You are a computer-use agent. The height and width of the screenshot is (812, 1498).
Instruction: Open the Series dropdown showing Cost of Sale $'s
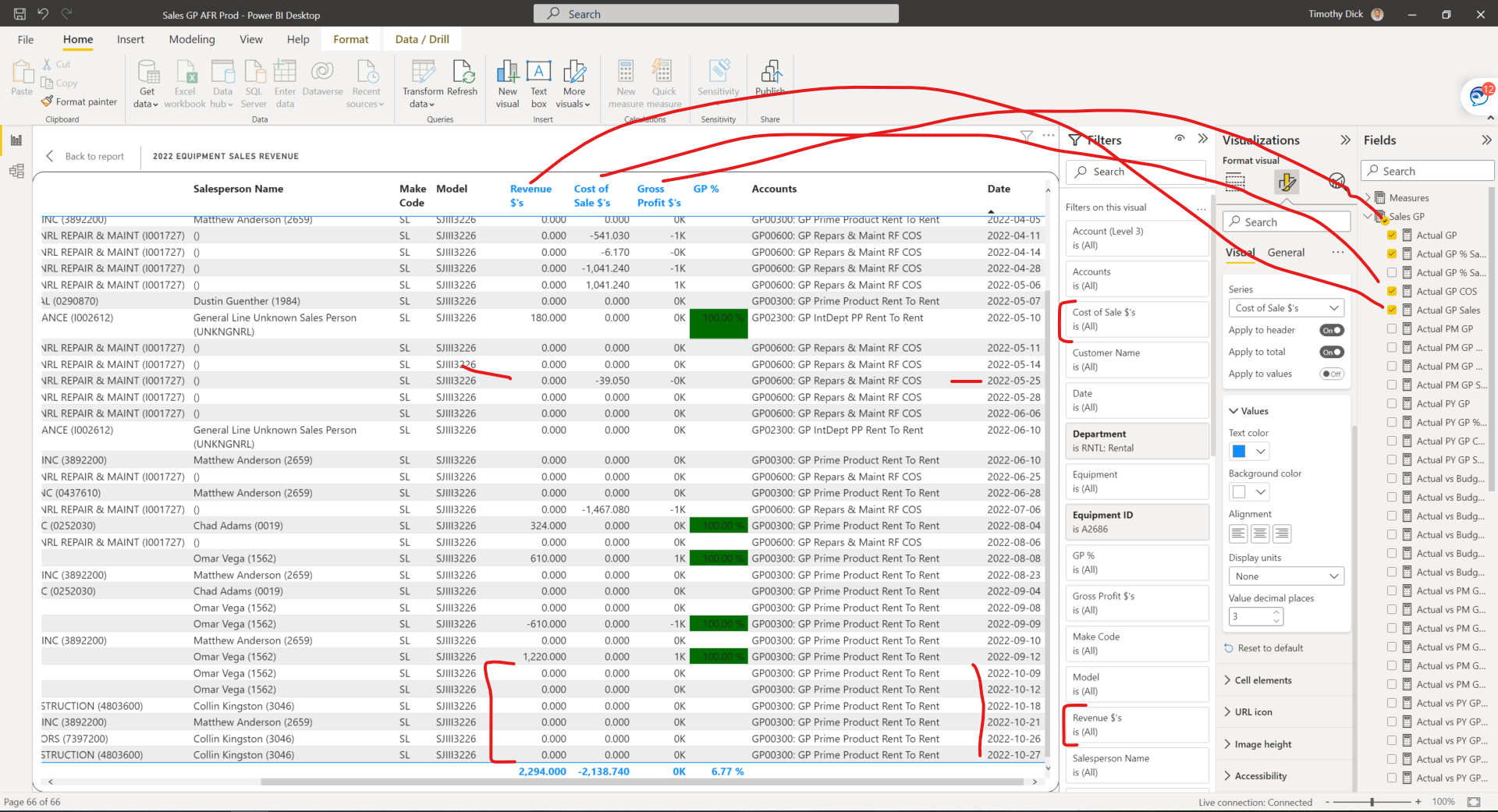click(x=1286, y=308)
